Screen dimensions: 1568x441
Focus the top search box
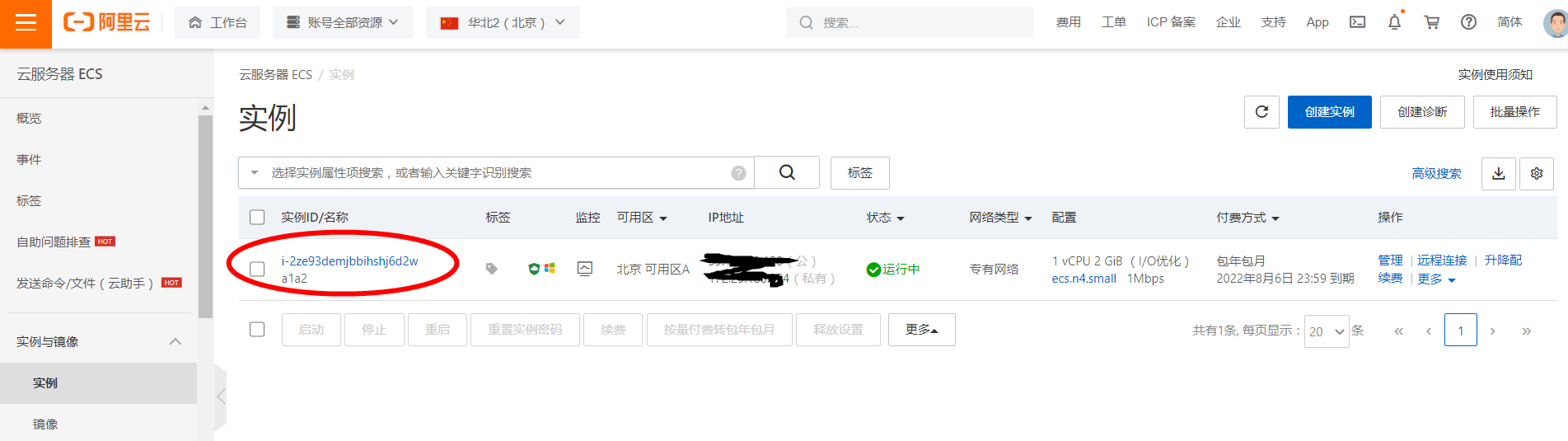tap(910, 22)
